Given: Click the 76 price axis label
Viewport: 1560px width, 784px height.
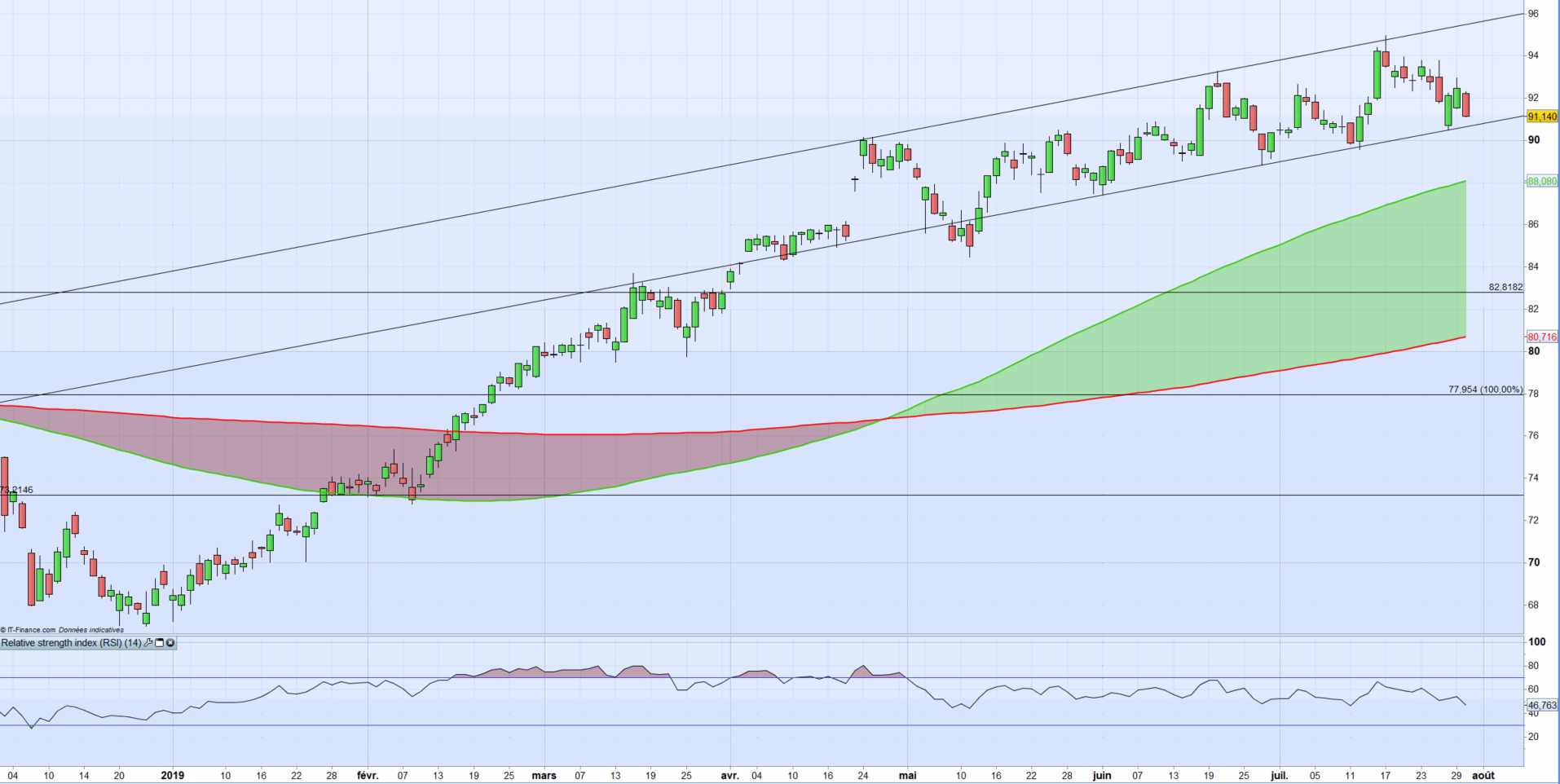Looking at the screenshot, I should coord(1533,435).
